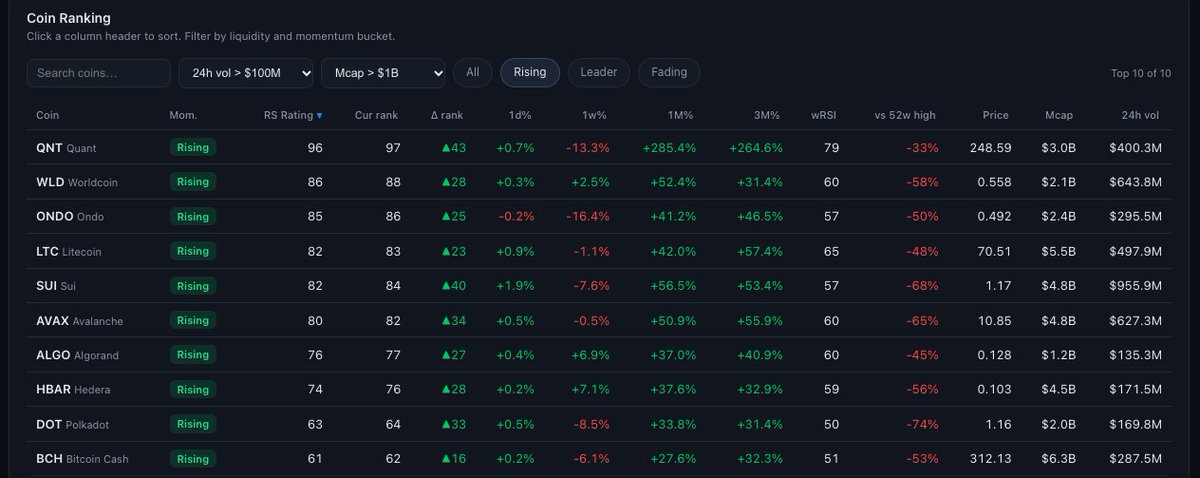Viewport: 1200px width, 478px height.
Task: Click the +264.6% 3M value for QNT
Action: pyautogui.click(x=758, y=148)
